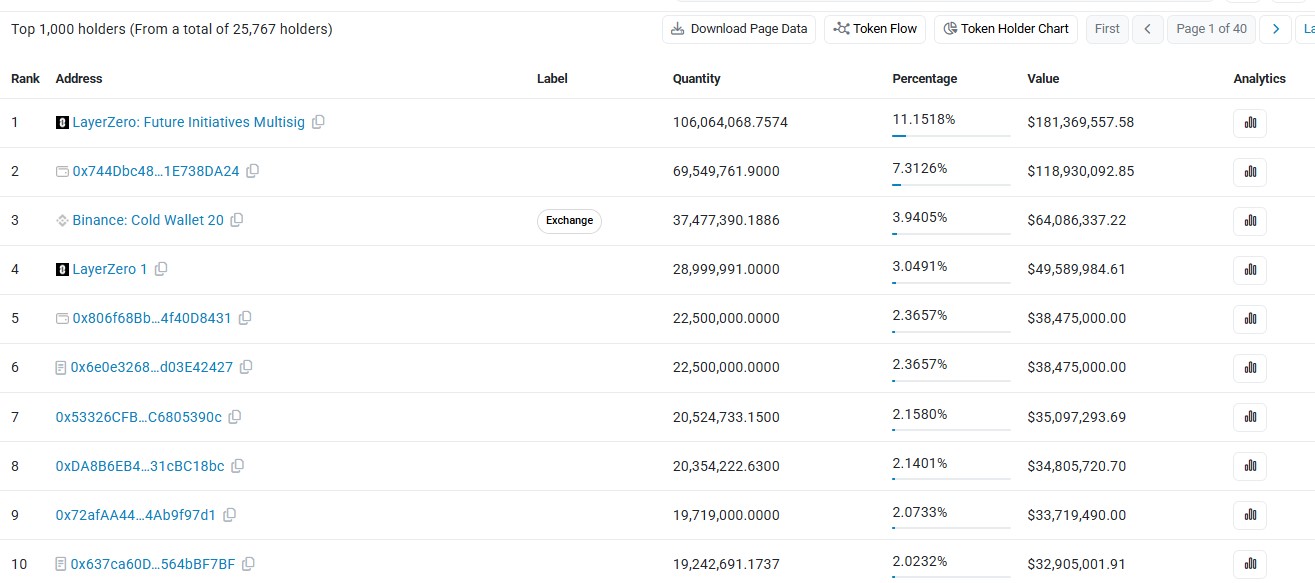Open address link 0x6e0e3268…d03E42427
Screen dimensions: 1315x583
[152, 367]
